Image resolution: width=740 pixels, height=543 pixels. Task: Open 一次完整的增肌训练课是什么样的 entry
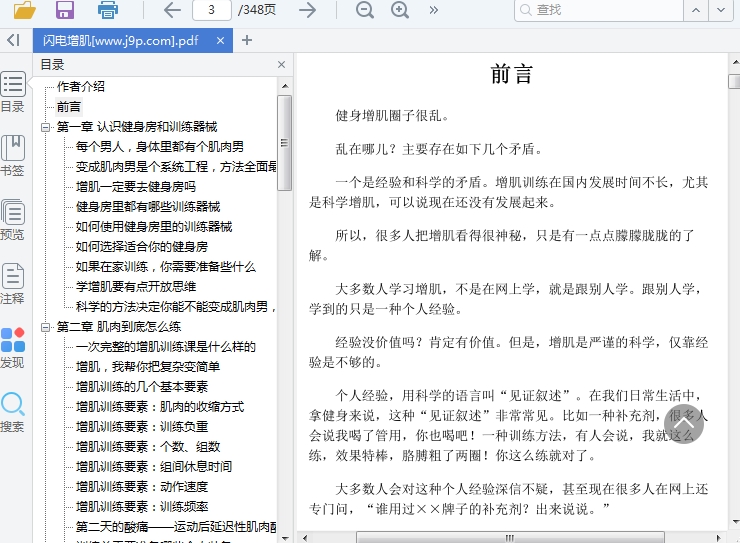click(166, 347)
